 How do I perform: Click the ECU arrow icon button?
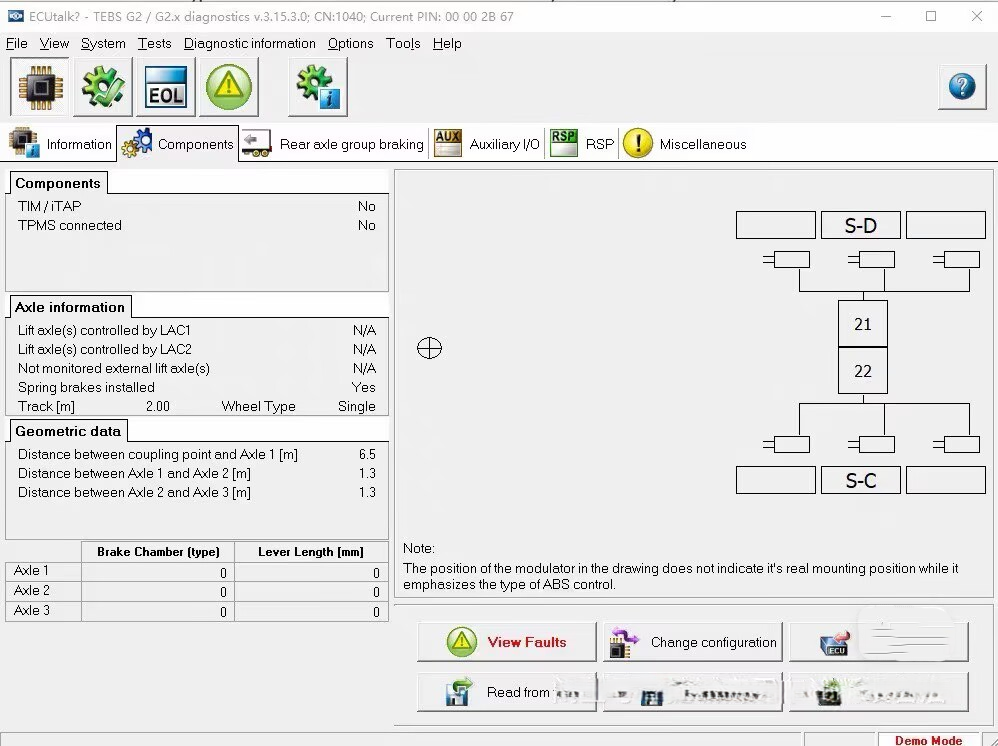(878, 642)
